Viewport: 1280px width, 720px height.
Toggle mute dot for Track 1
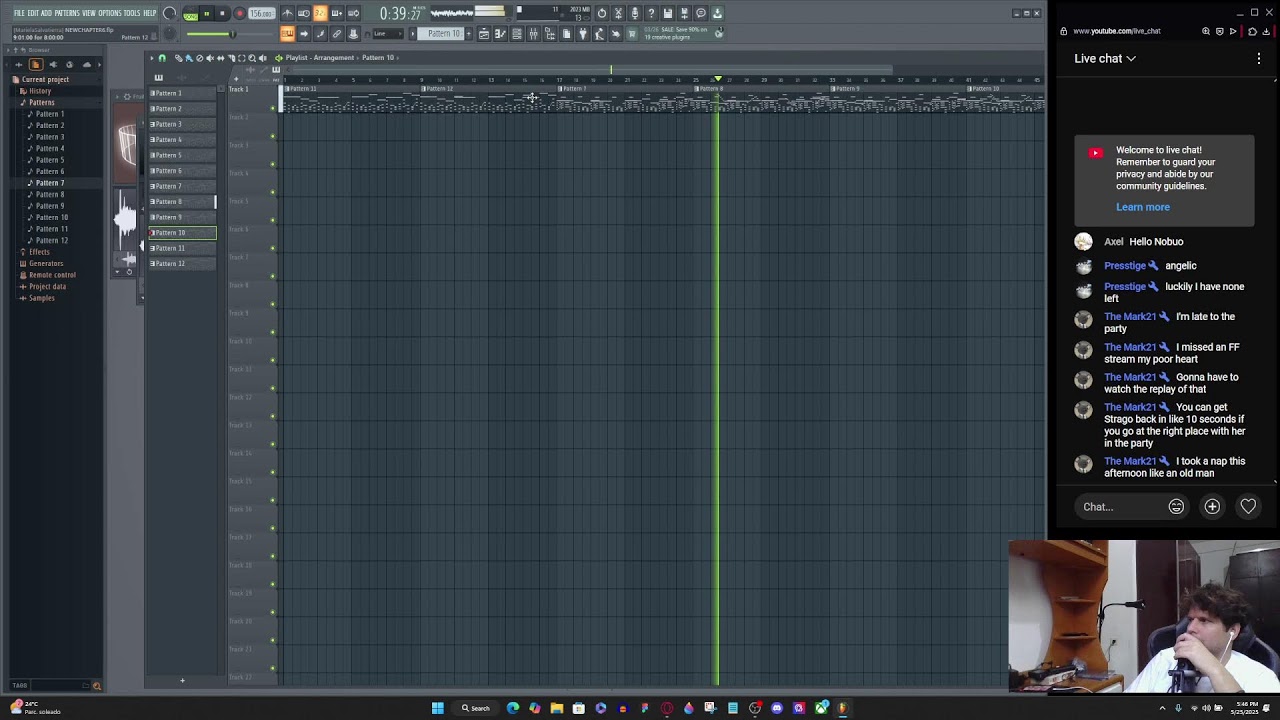pos(273,107)
